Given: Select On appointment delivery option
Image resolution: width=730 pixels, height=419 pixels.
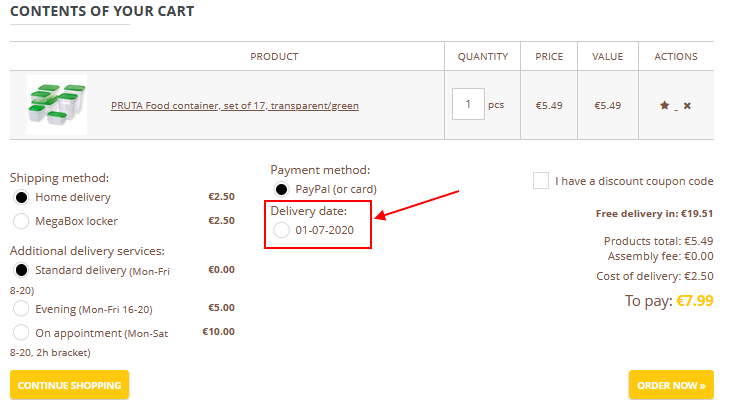Looking at the screenshot, I should click(x=21, y=333).
